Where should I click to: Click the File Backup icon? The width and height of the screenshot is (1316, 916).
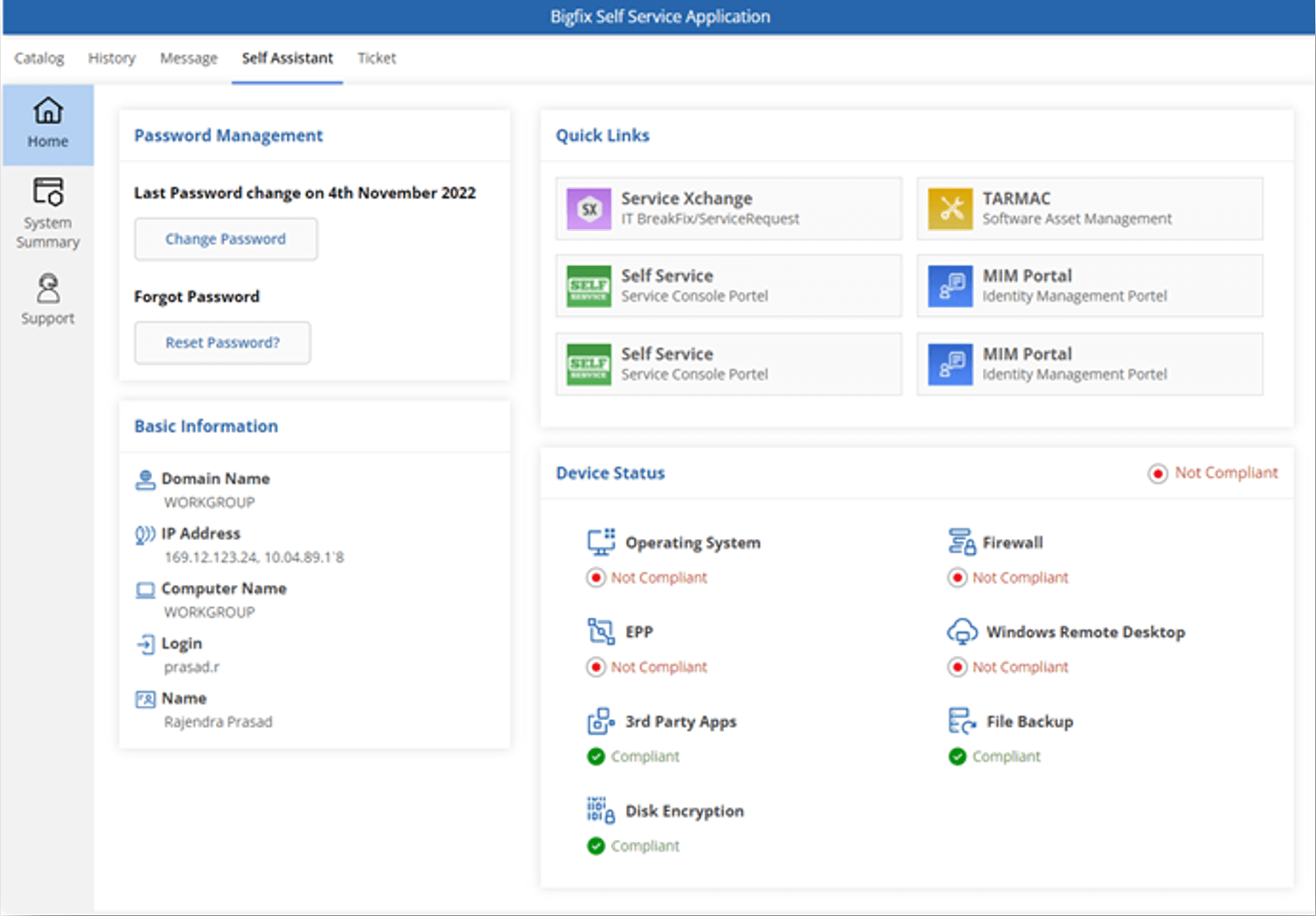962,721
